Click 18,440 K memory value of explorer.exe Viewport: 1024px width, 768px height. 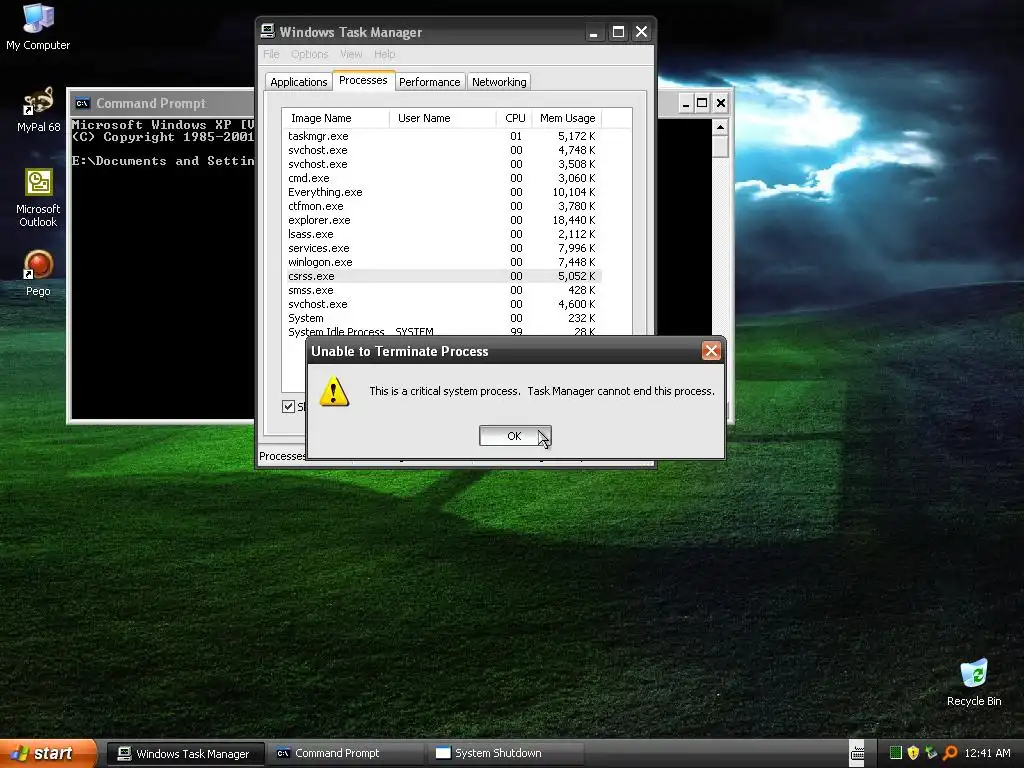coord(573,220)
